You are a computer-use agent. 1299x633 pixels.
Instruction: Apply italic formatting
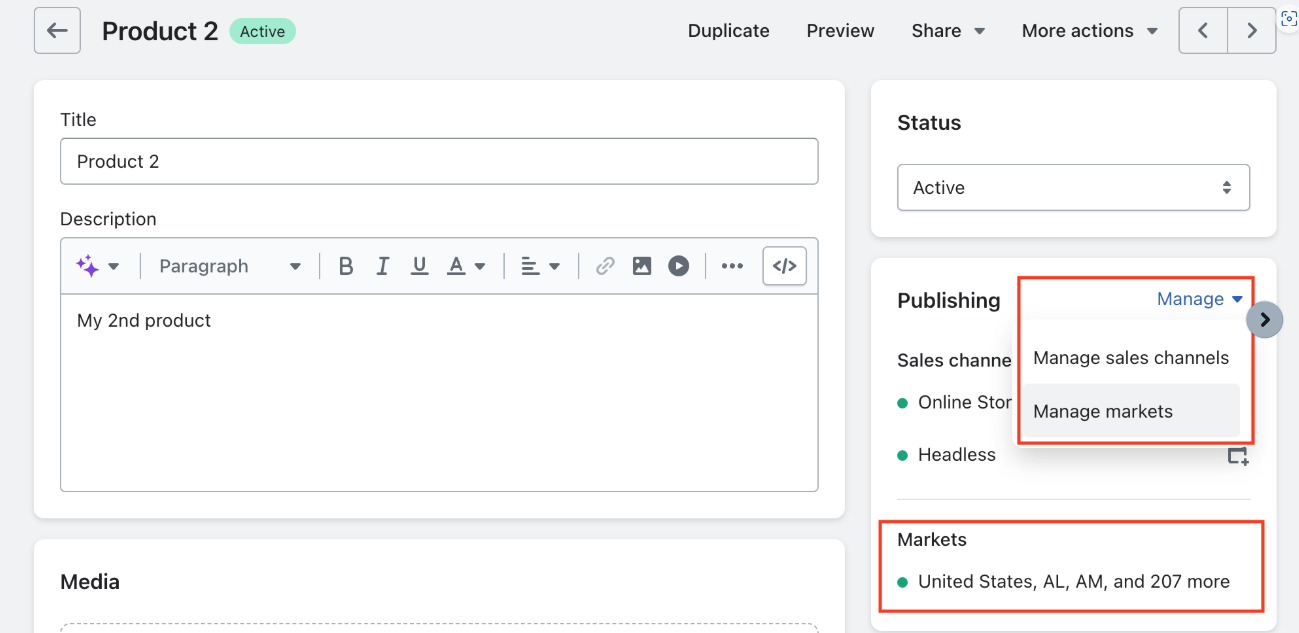tap(382, 266)
